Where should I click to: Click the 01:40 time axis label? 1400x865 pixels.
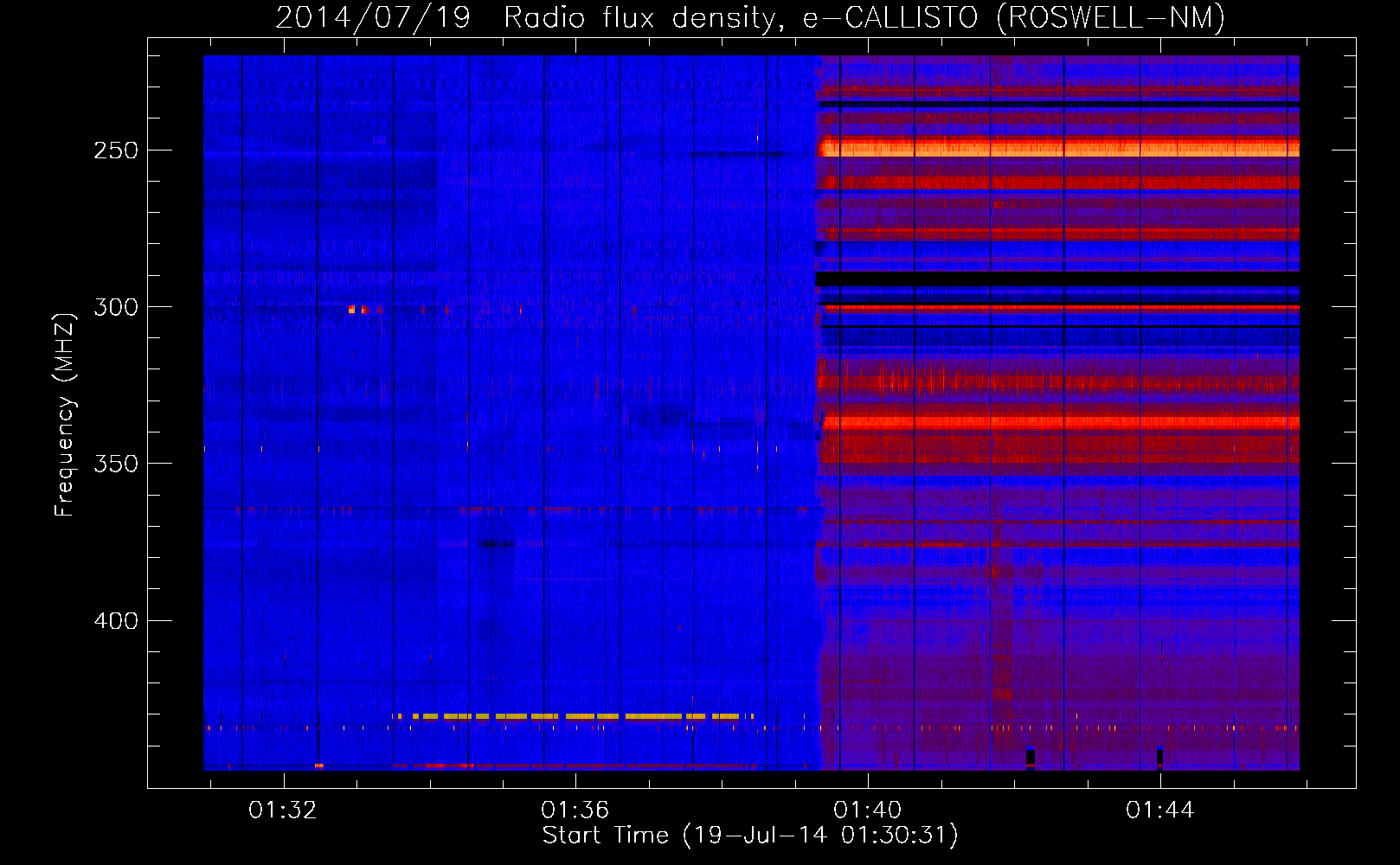tap(868, 811)
